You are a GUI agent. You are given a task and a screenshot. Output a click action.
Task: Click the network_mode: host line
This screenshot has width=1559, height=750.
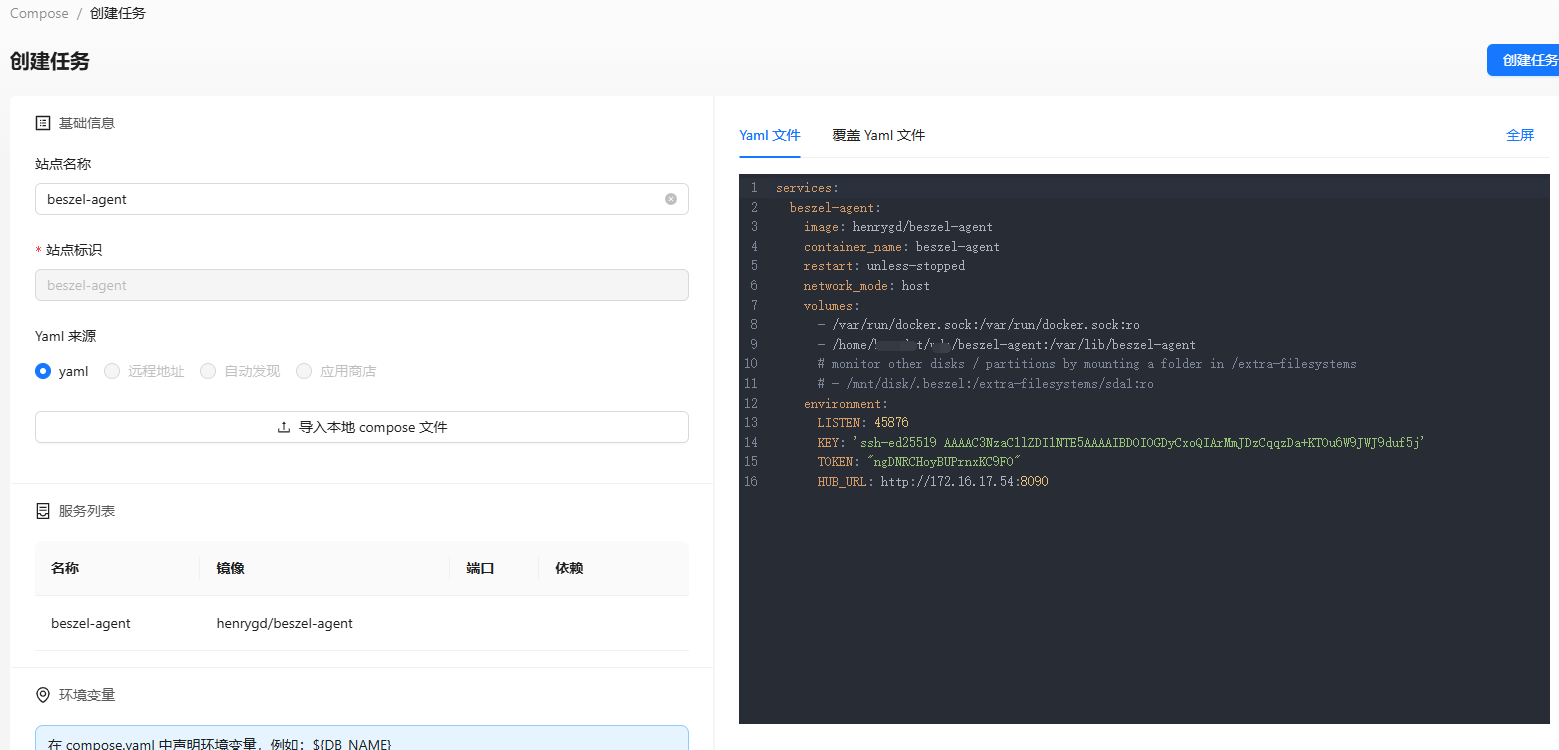[867, 286]
